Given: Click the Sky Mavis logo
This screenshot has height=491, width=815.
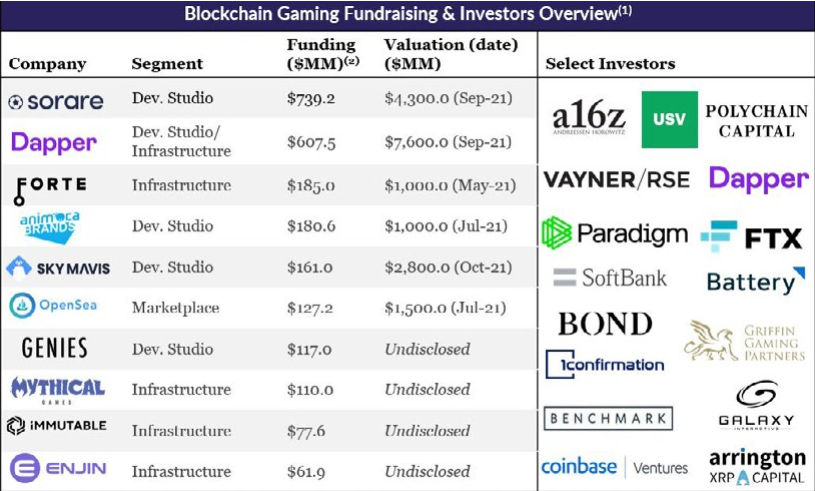Looking at the screenshot, I should [58, 268].
